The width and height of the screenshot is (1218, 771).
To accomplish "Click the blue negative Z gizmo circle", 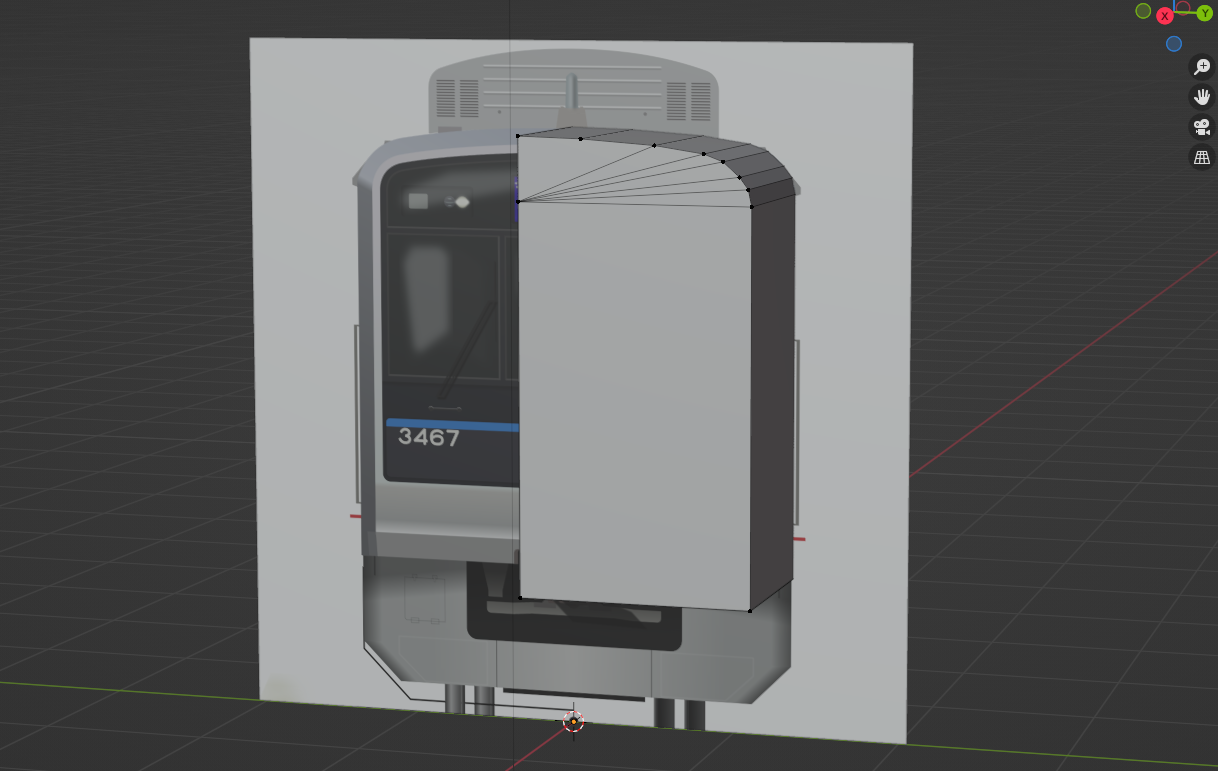I will tap(1174, 44).
